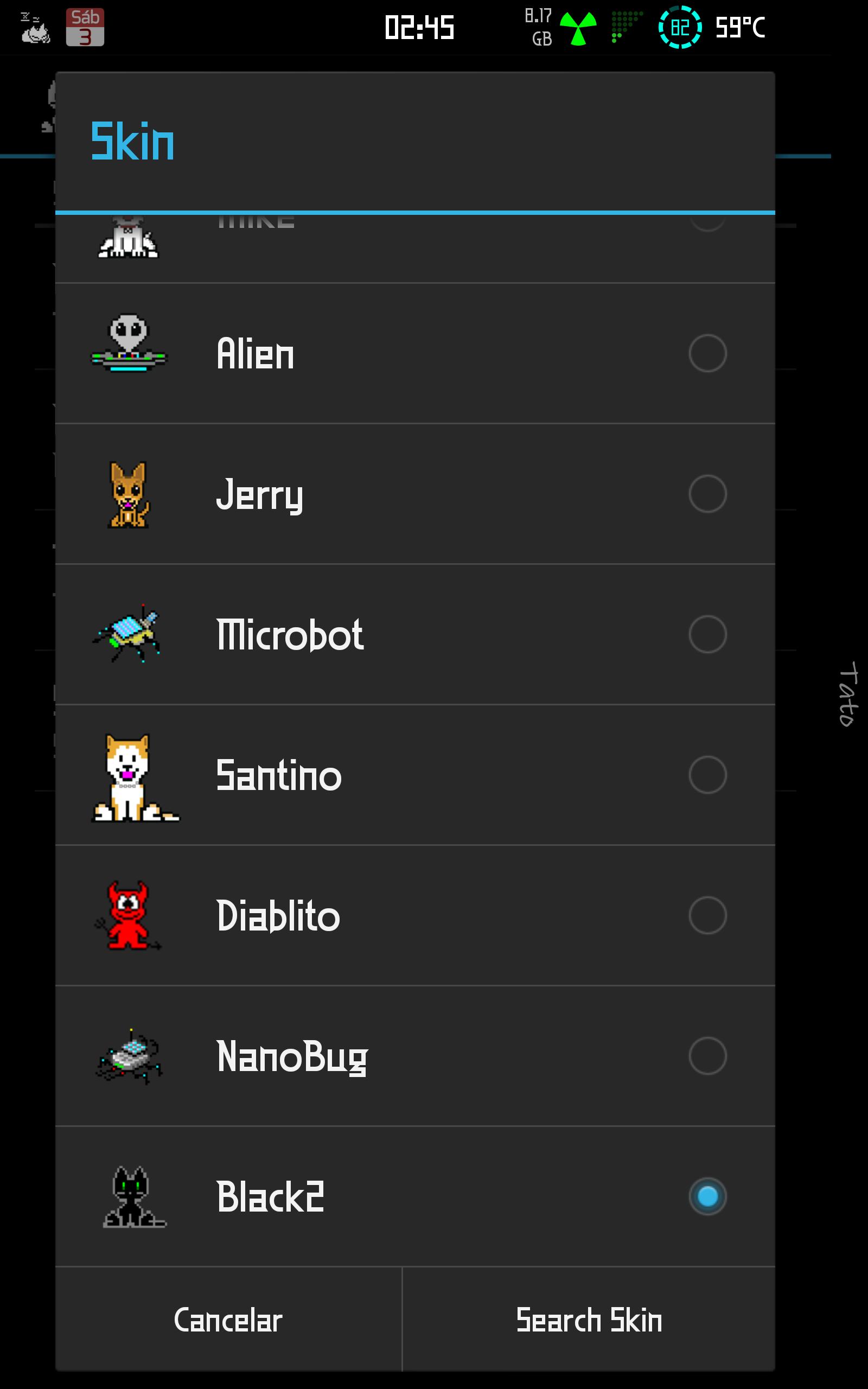The image size is (868, 1389).
Task: Choose the Black2 skin label
Action: (x=270, y=1197)
